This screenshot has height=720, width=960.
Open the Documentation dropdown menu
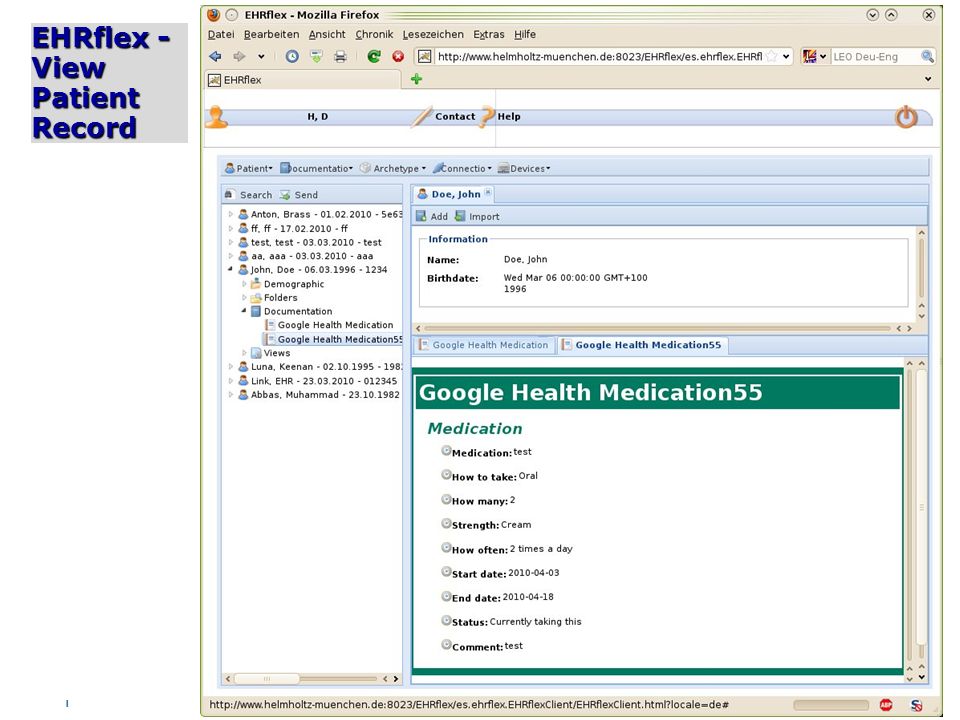coord(317,168)
